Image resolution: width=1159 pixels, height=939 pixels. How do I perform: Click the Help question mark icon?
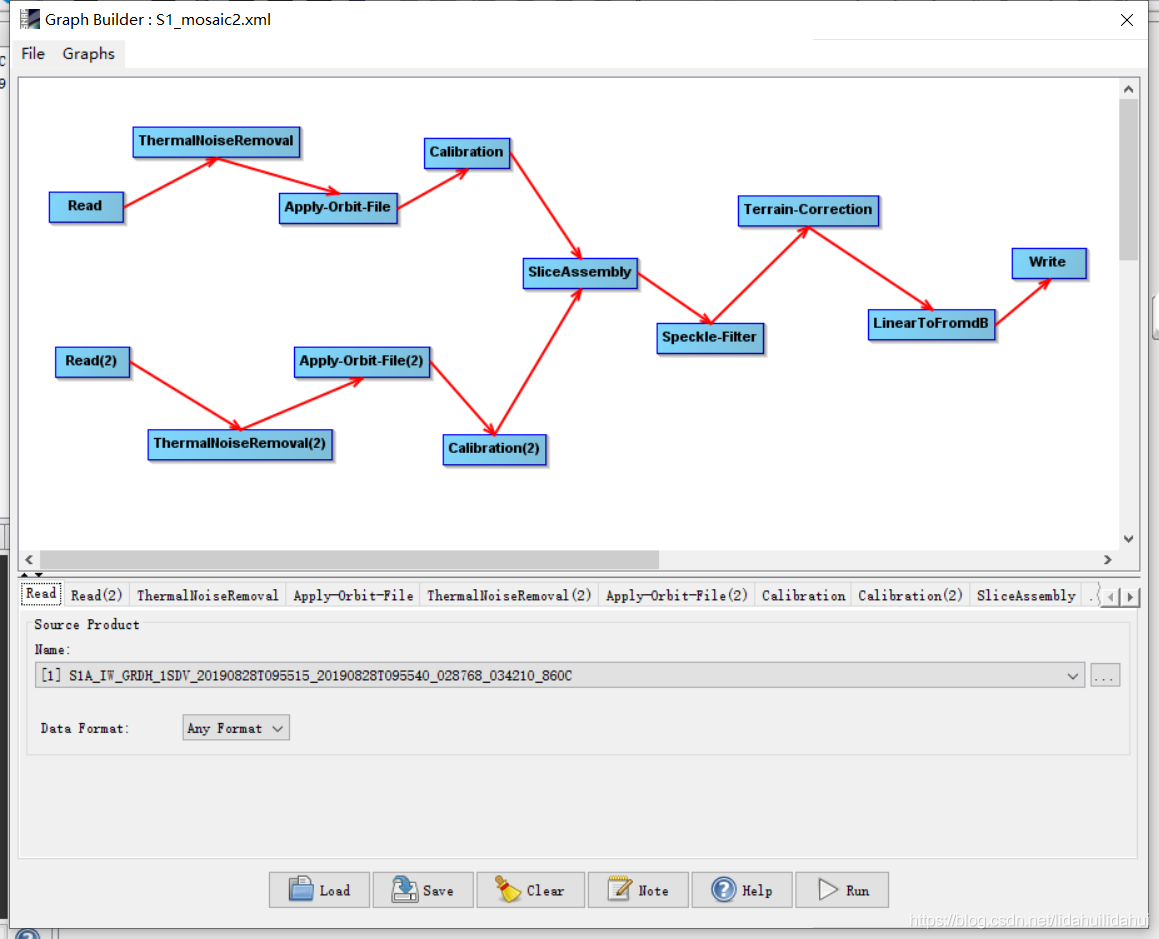(x=724, y=889)
